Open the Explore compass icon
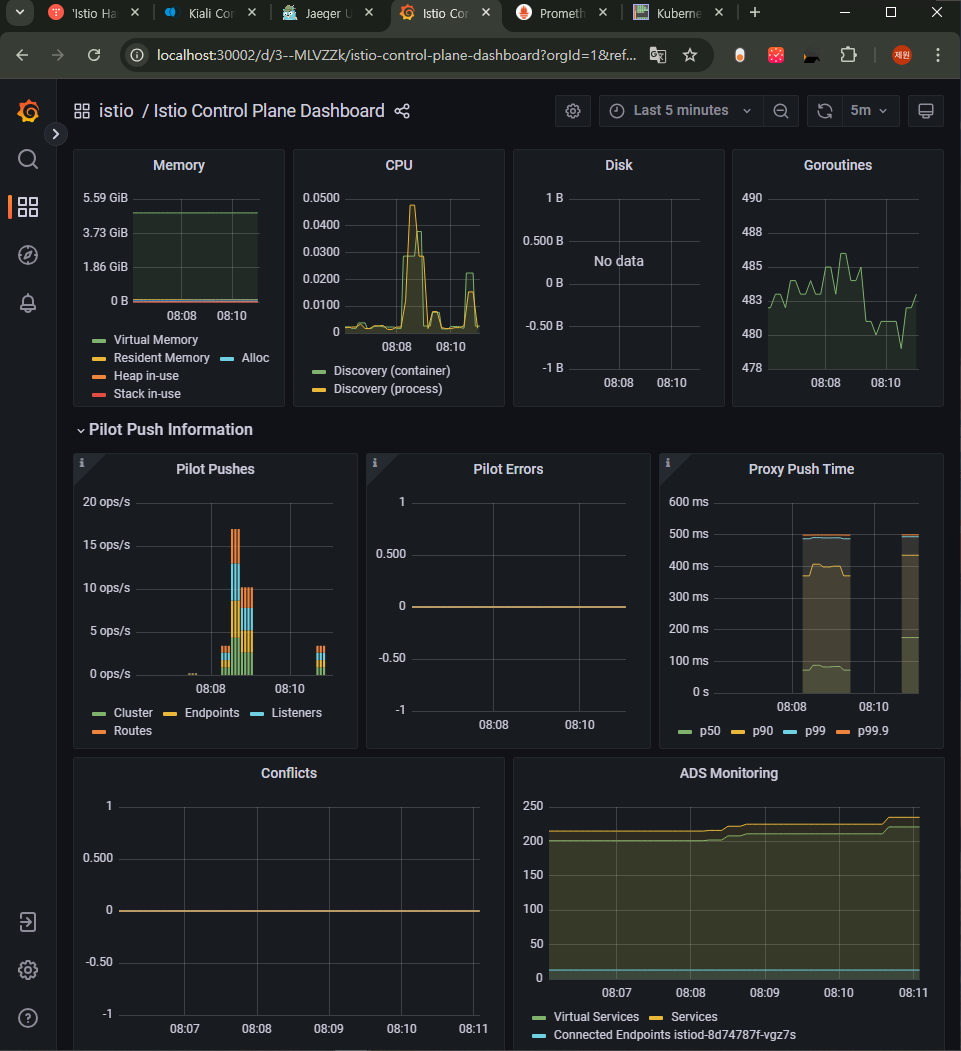Viewport: 961px width, 1051px height. tap(27, 255)
